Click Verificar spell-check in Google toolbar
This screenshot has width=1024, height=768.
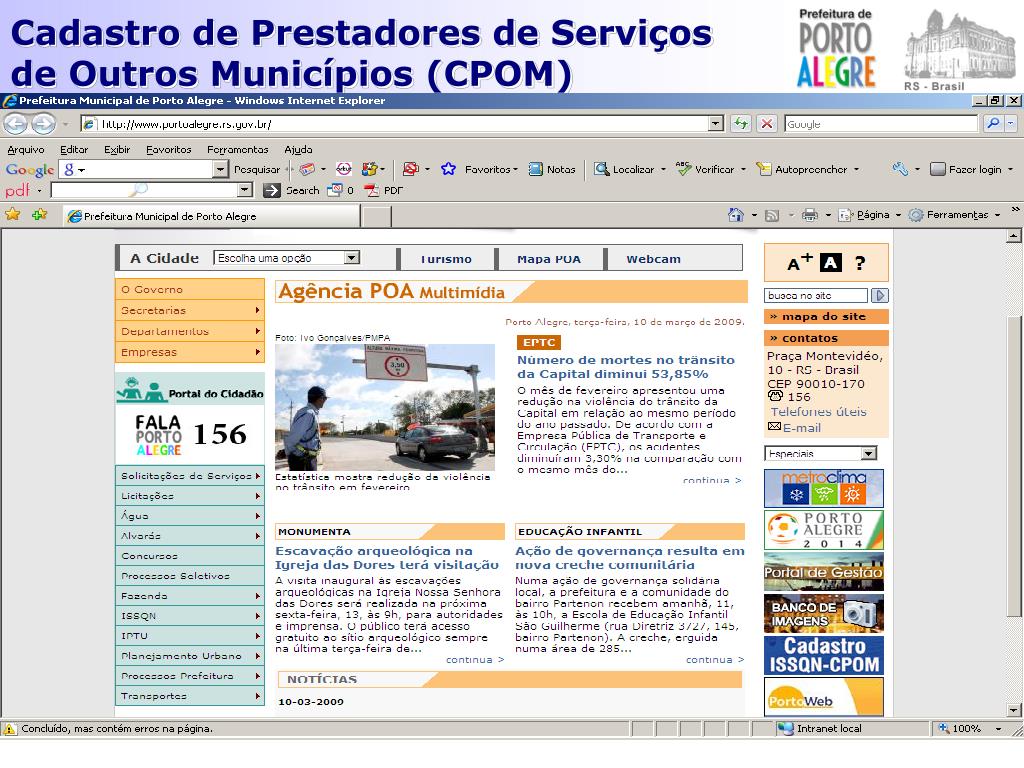(705, 169)
